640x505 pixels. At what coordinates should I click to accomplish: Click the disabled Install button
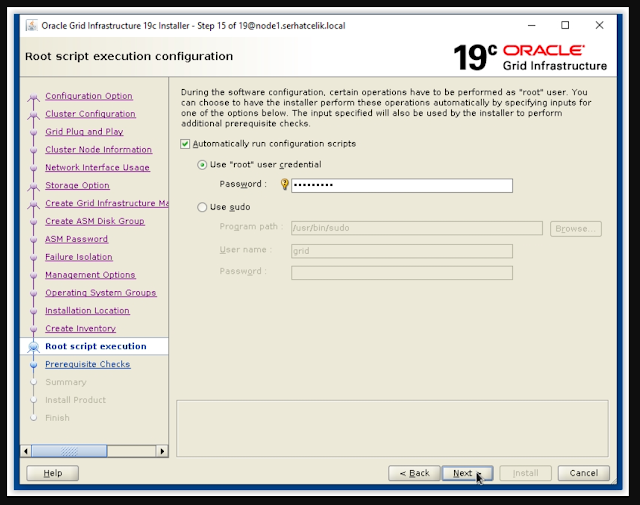[525, 473]
